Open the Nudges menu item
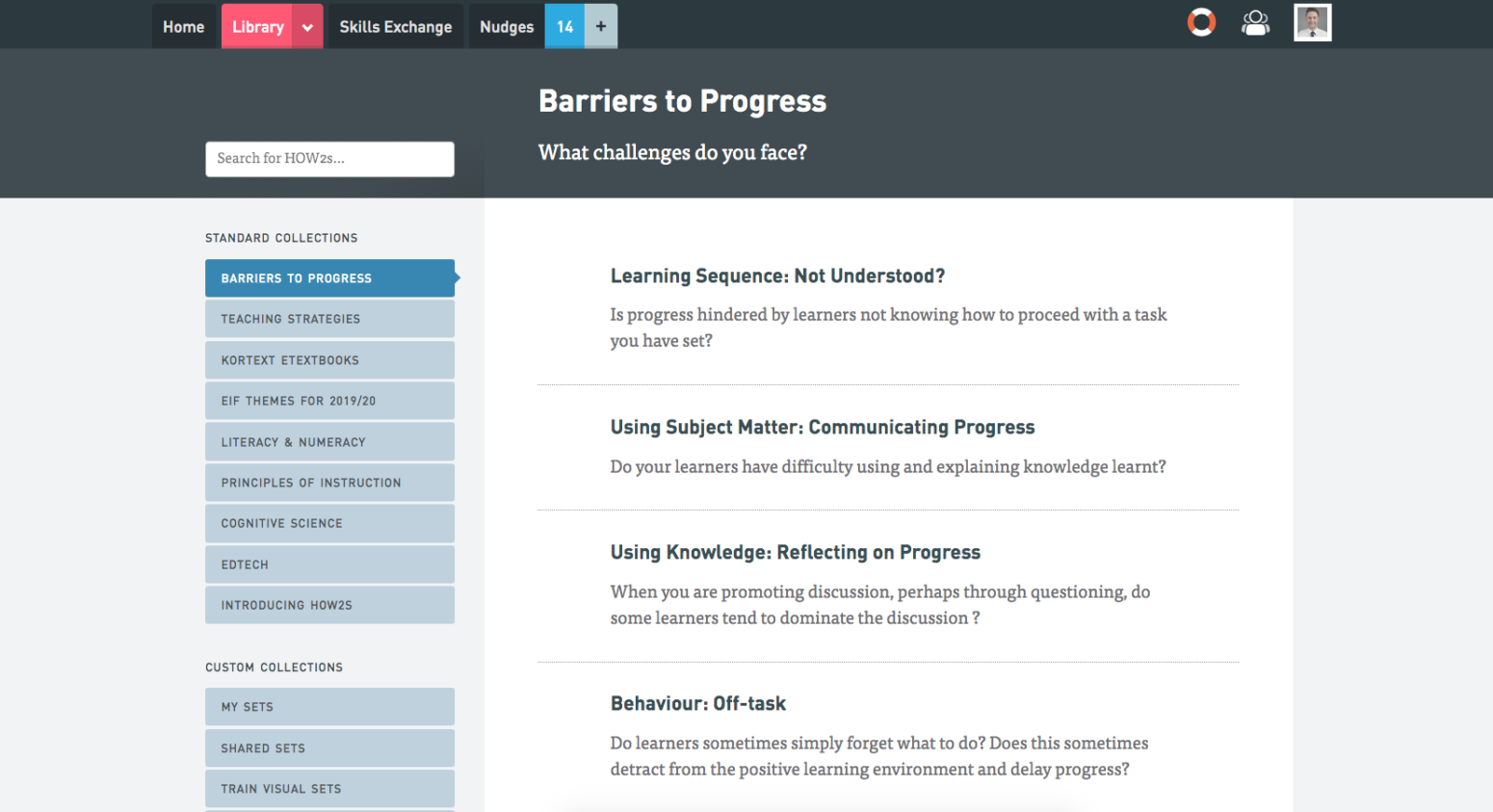Image resolution: width=1493 pixels, height=812 pixels. [x=507, y=27]
